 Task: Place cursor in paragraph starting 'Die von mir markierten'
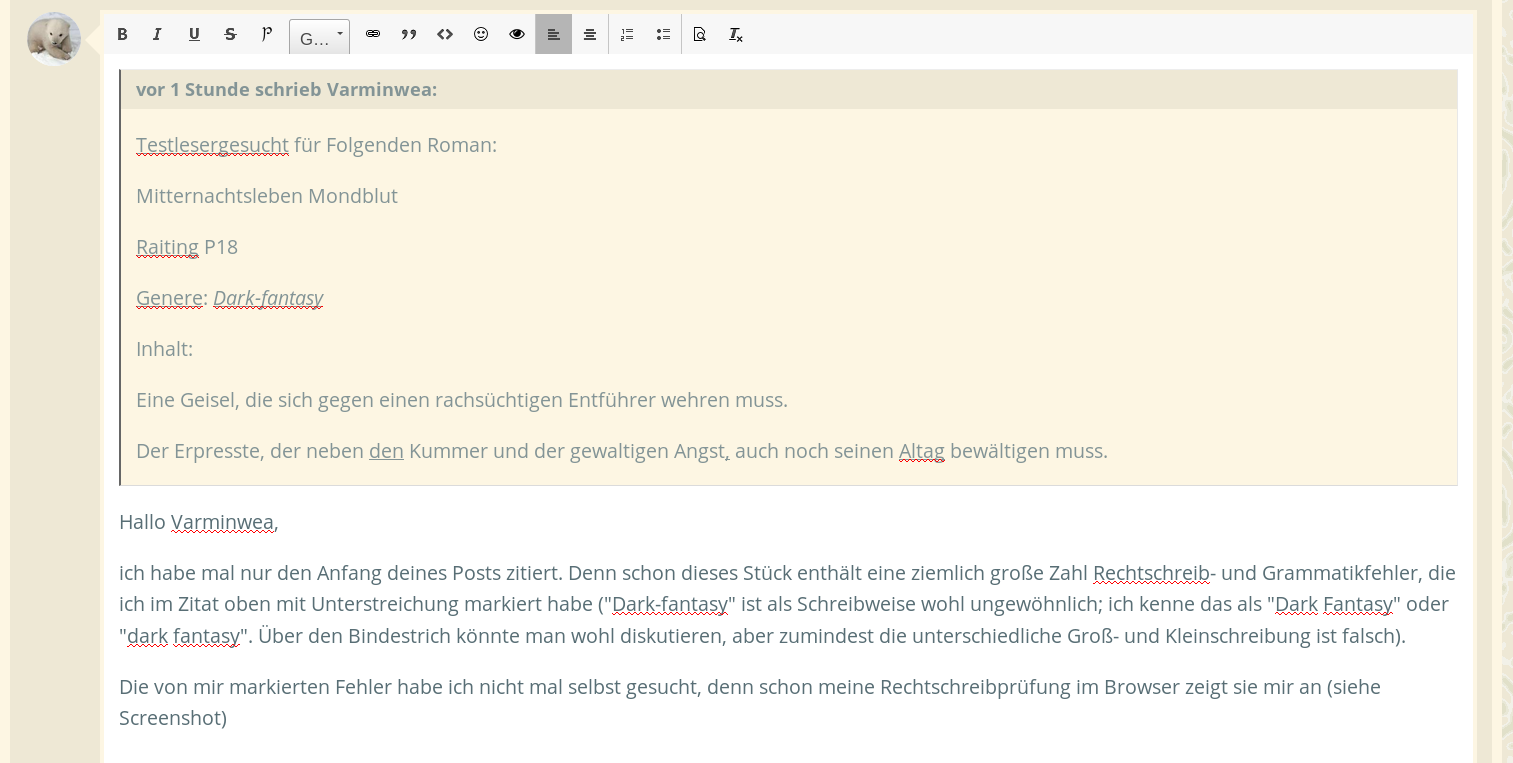click(750, 702)
